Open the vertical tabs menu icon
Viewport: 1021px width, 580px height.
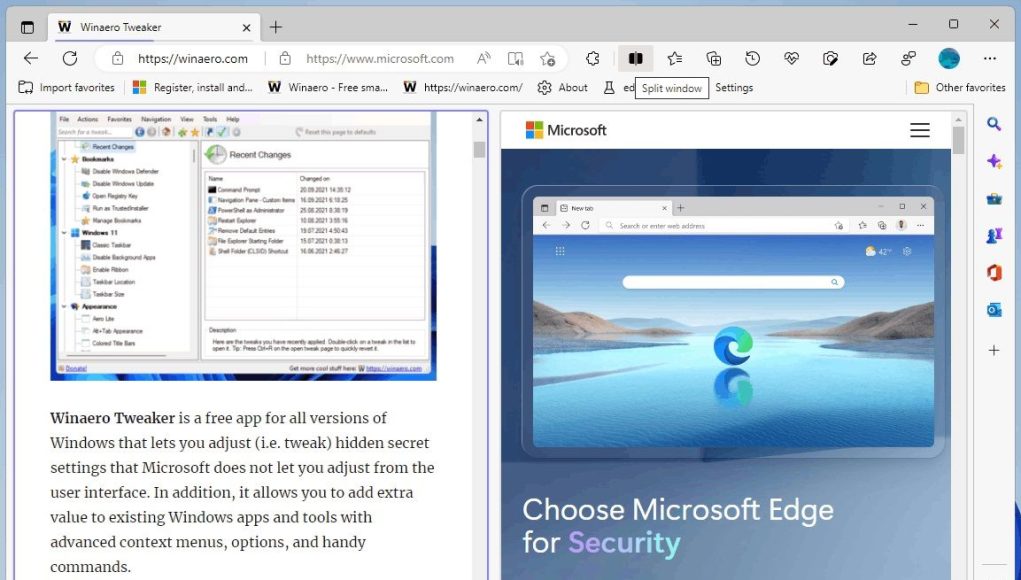27,27
